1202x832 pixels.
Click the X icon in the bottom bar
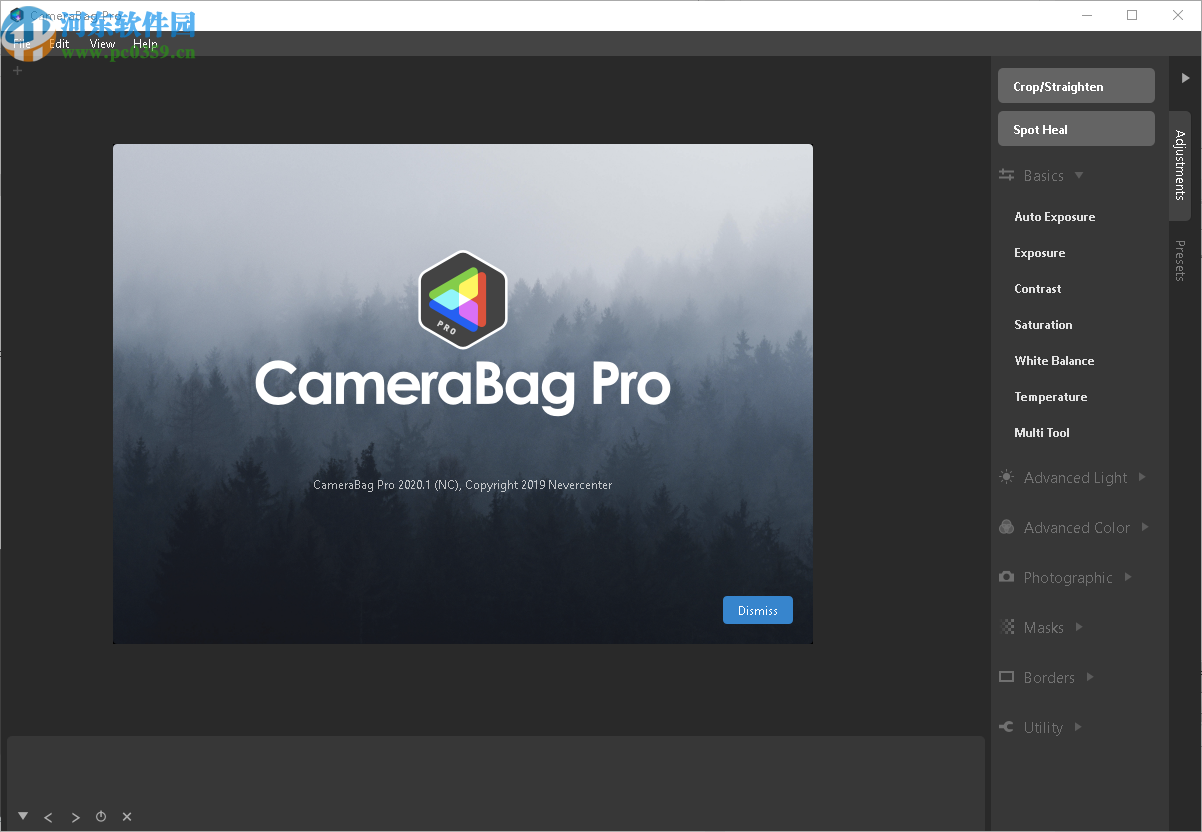126,816
